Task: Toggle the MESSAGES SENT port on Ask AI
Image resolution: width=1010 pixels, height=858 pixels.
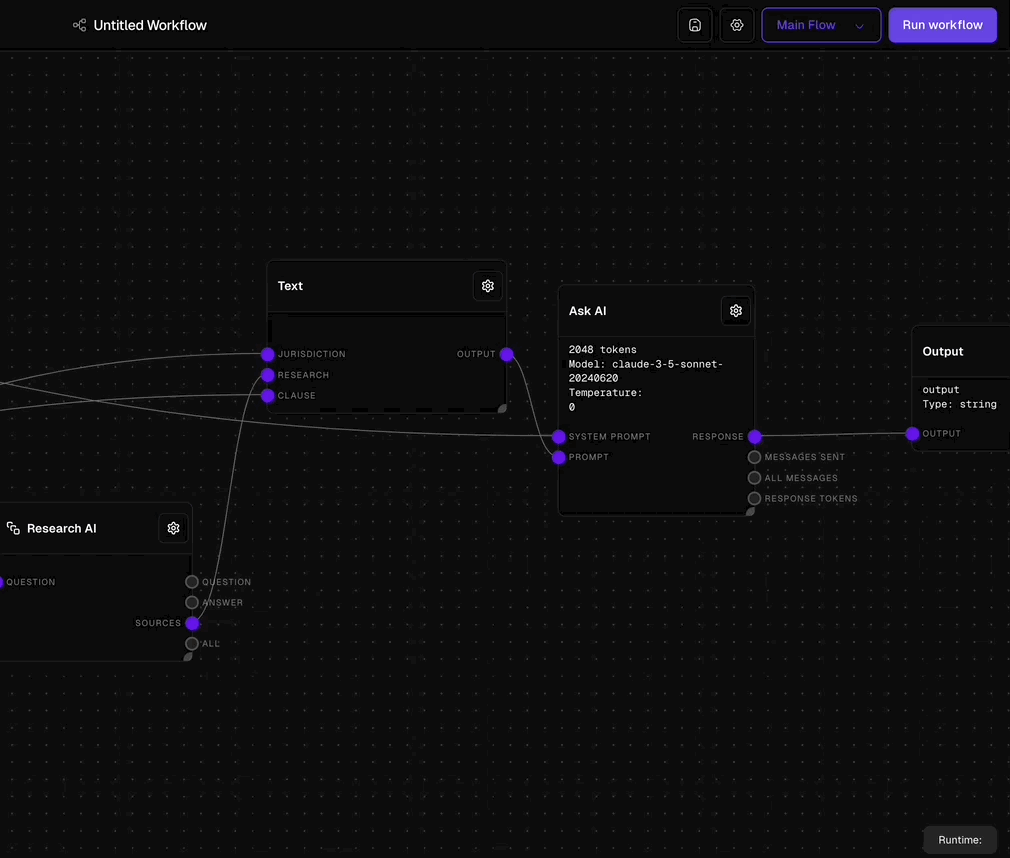Action: coord(754,457)
